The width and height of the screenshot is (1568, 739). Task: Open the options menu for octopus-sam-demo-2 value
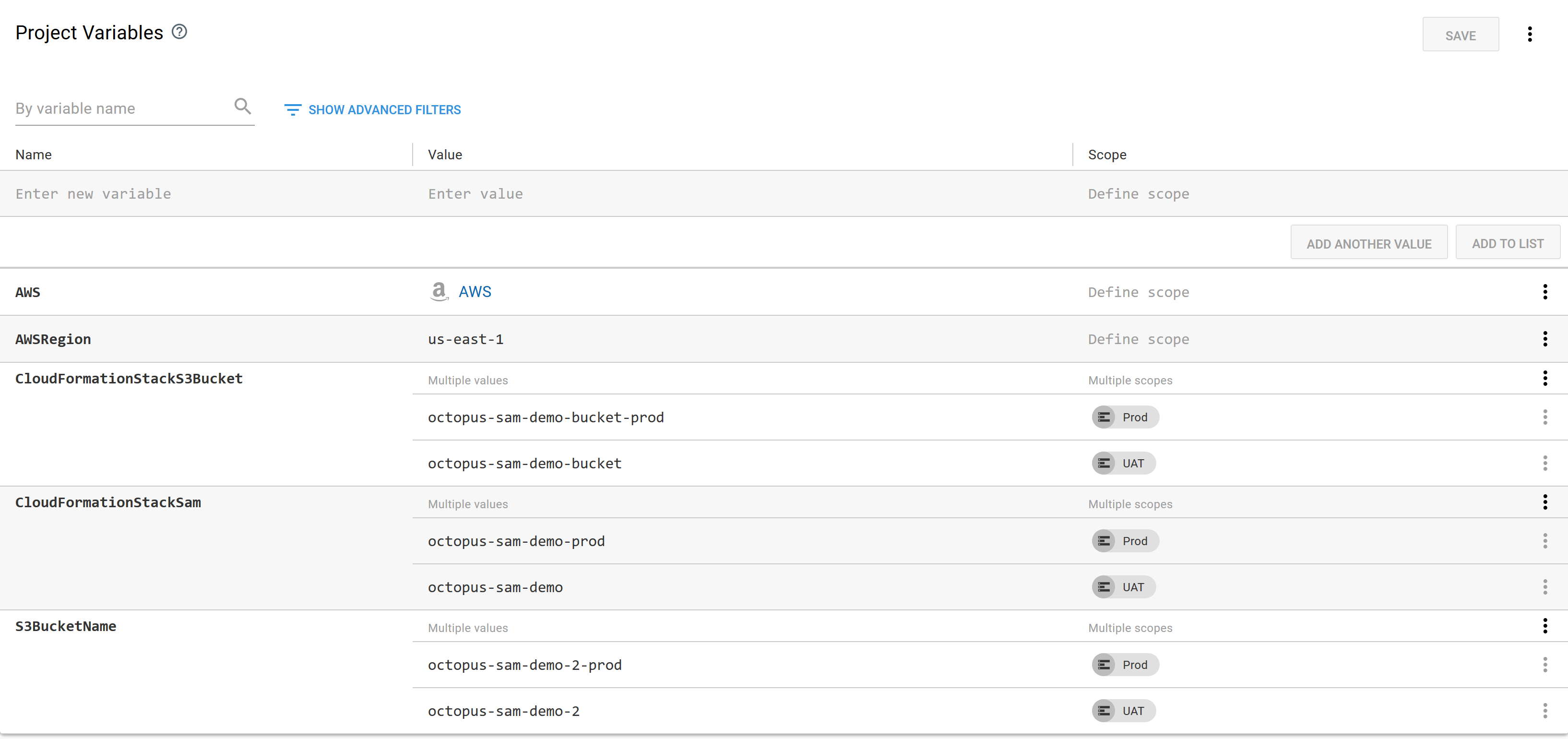1544,711
